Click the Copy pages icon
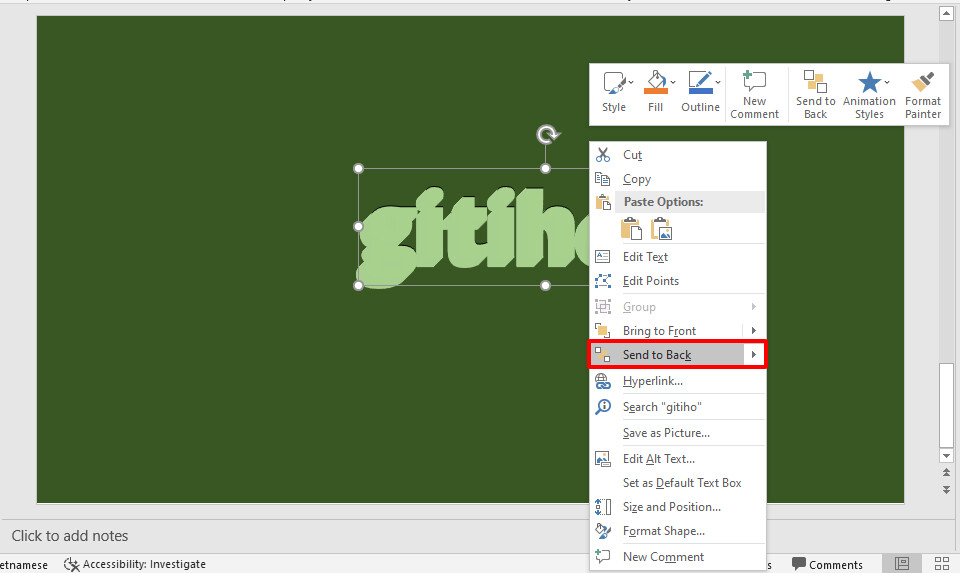Screen dimensions: 960x573 coord(603,179)
